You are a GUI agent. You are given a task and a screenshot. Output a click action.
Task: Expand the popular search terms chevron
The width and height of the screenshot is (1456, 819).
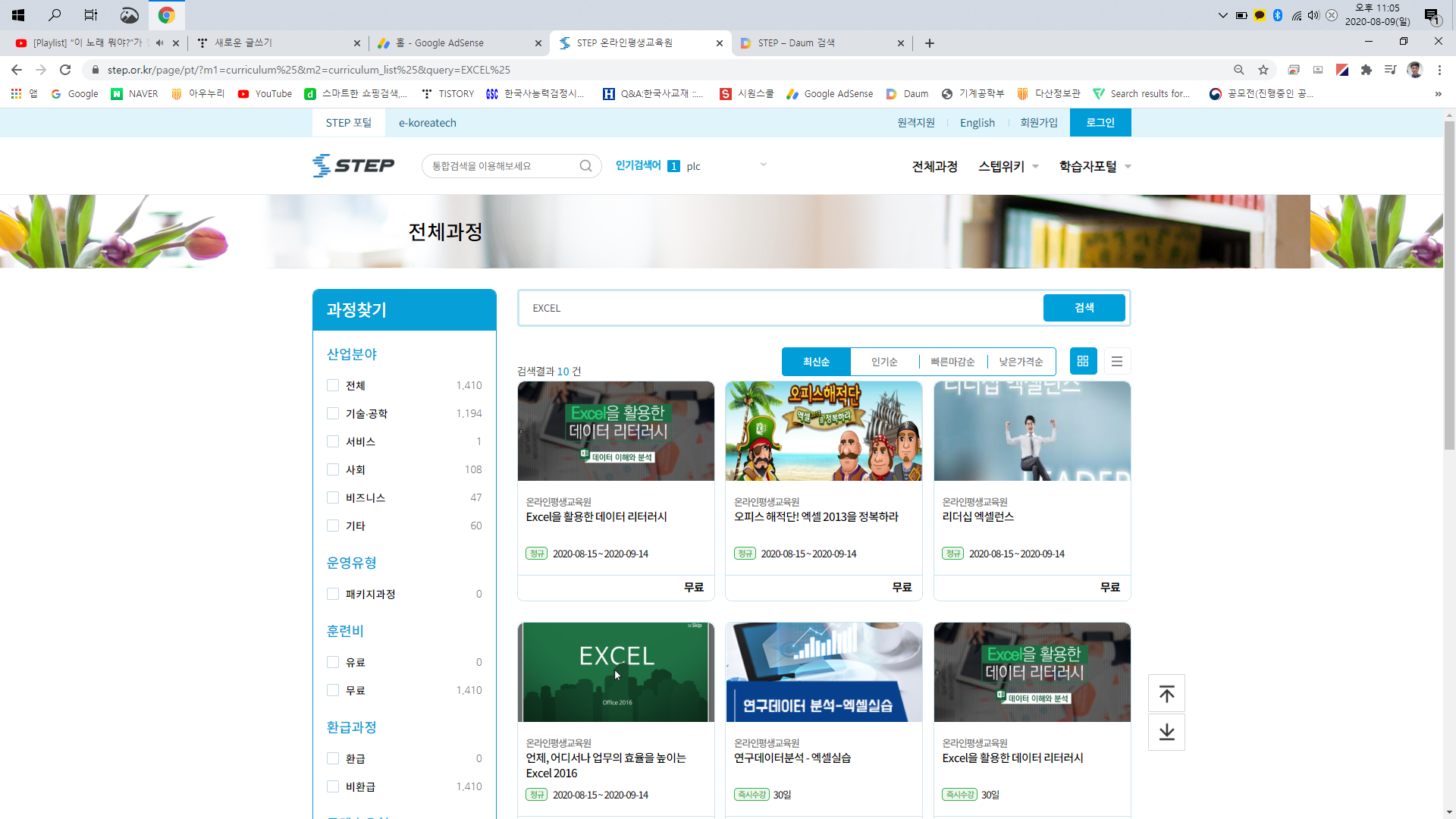click(x=764, y=165)
